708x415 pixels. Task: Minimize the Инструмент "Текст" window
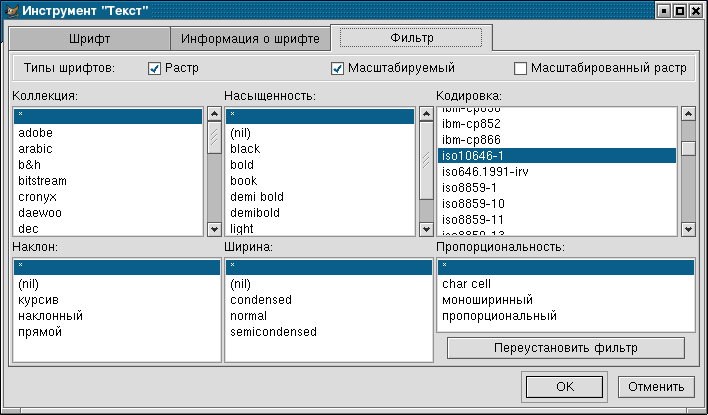[x=664, y=11]
